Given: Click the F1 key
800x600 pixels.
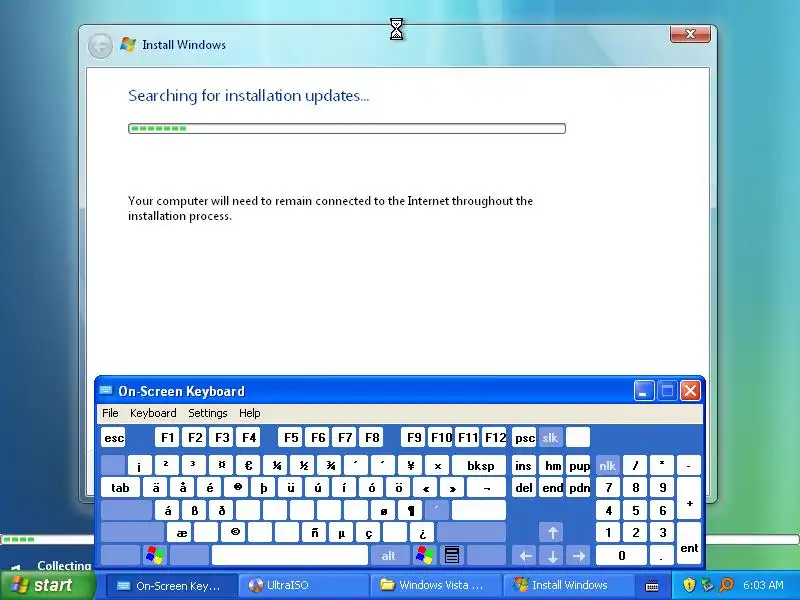Looking at the screenshot, I should [x=167, y=437].
